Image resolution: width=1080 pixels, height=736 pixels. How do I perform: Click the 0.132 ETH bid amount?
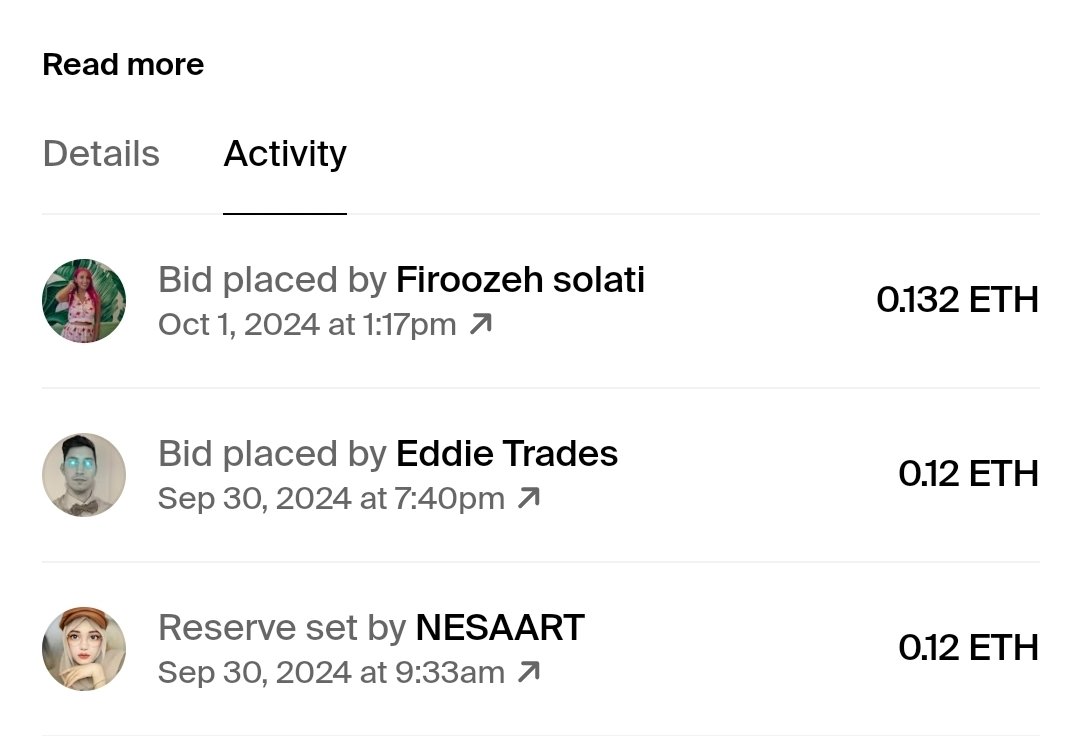(957, 300)
